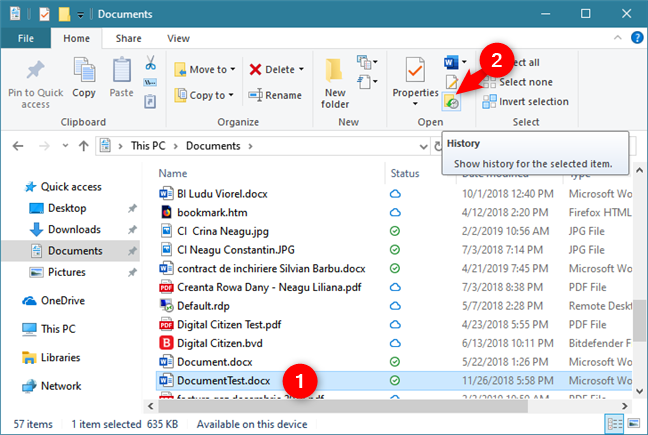Create a New folder

335,84
